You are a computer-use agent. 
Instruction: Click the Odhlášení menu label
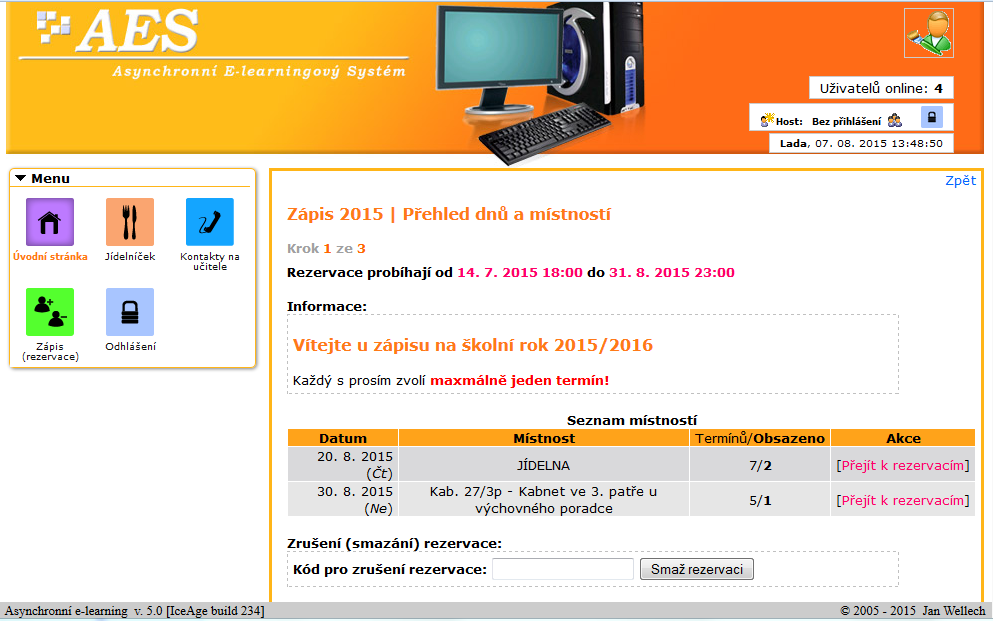click(130, 346)
